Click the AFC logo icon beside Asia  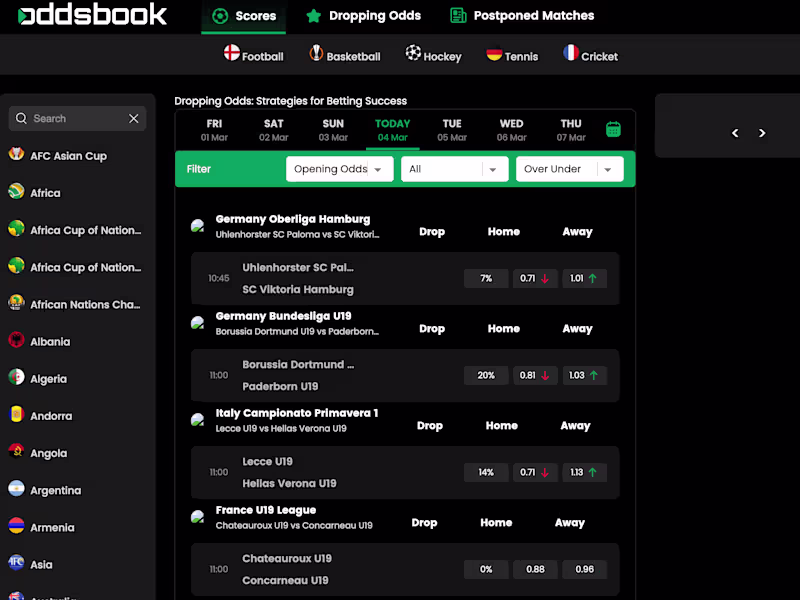[16, 562]
